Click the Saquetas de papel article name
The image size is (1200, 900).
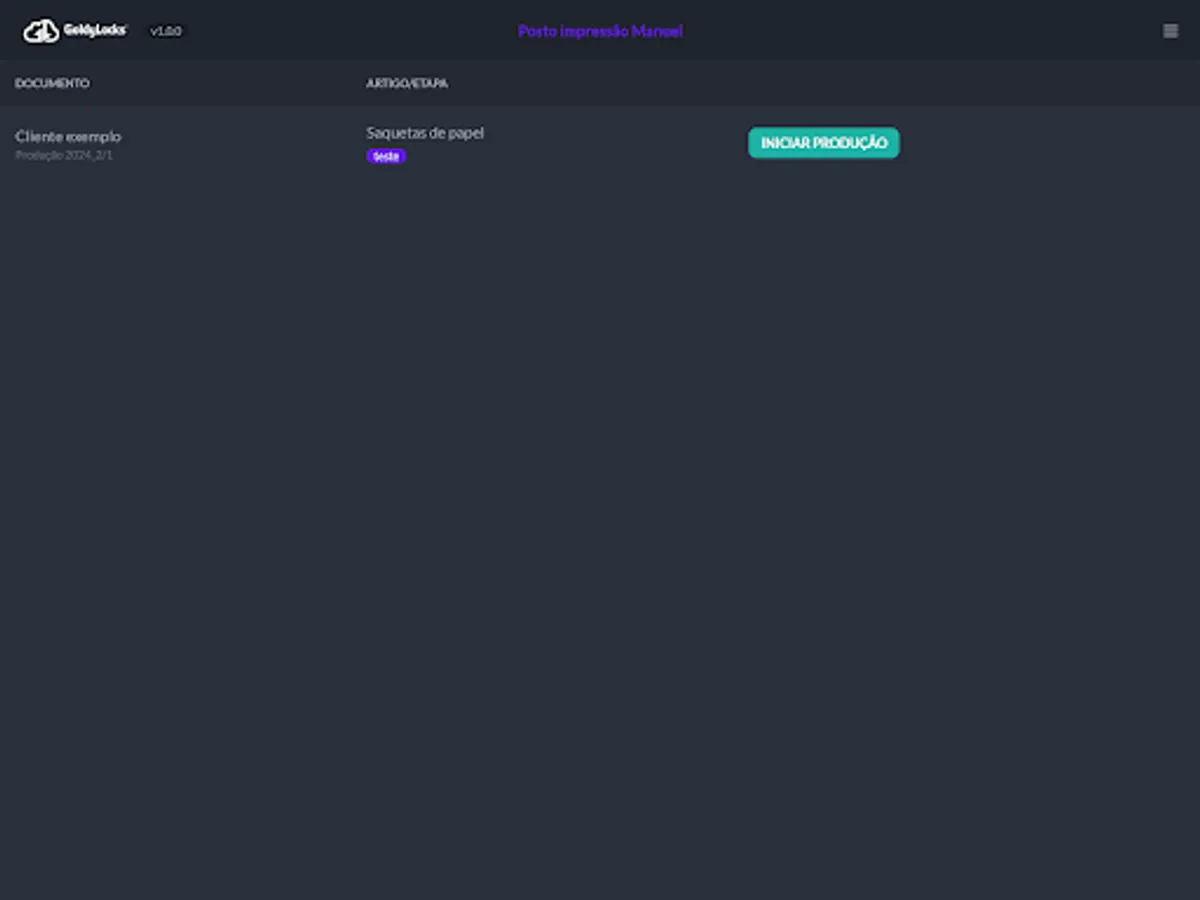pyautogui.click(x=425, y=133)
